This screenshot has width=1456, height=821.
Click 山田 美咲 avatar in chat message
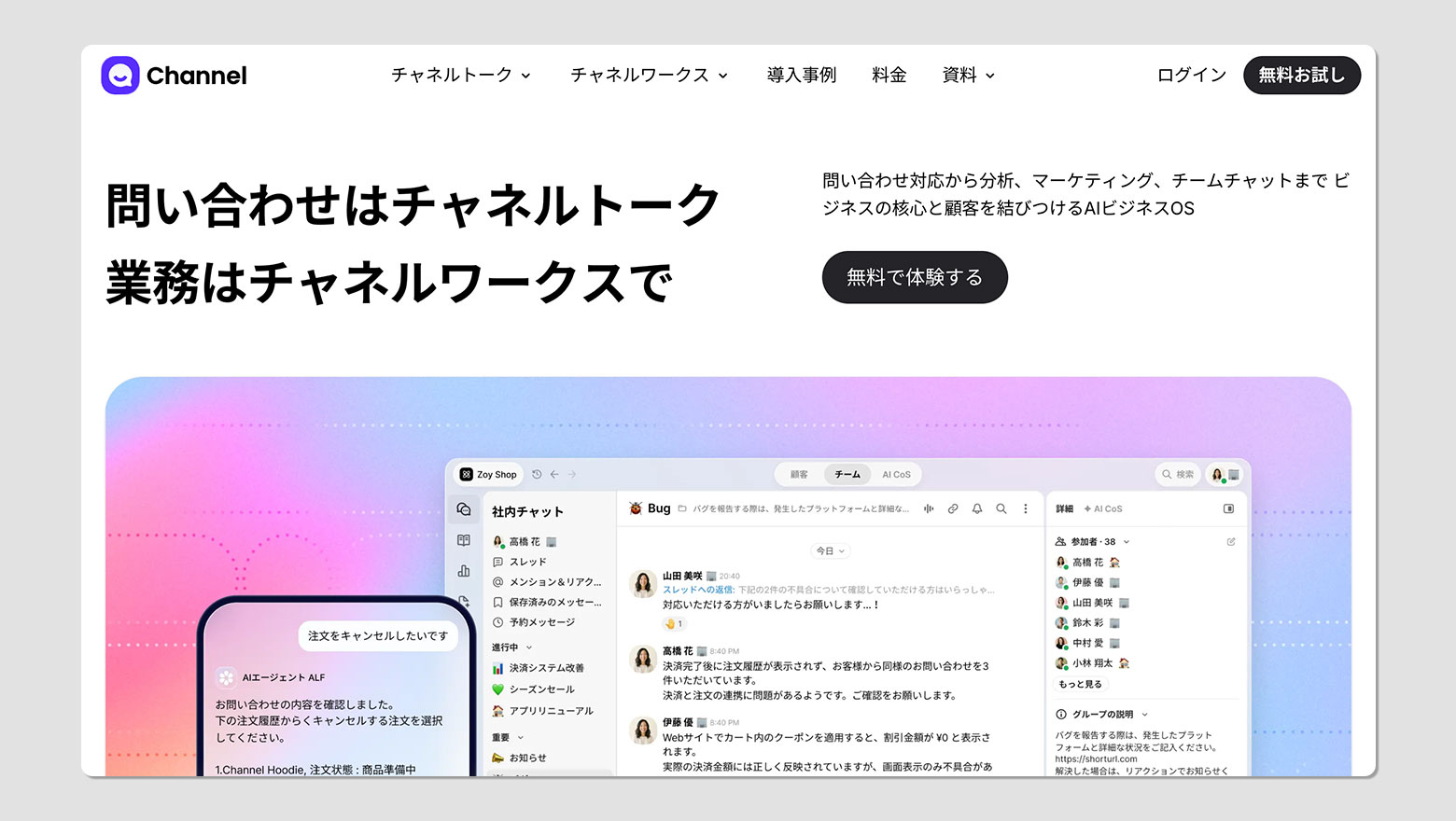coord(644,584)
